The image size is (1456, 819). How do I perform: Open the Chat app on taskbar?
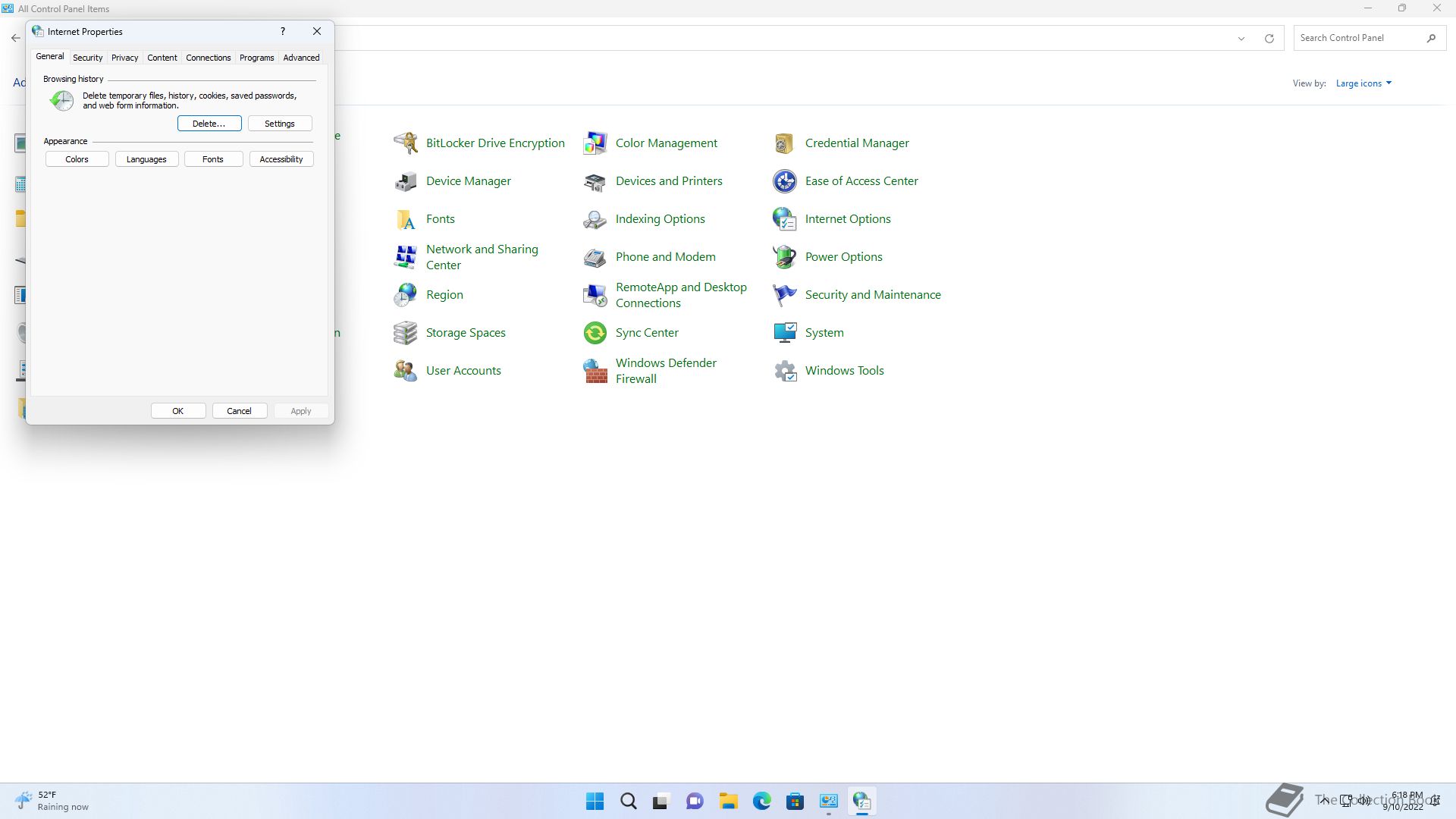click(695, 801)
